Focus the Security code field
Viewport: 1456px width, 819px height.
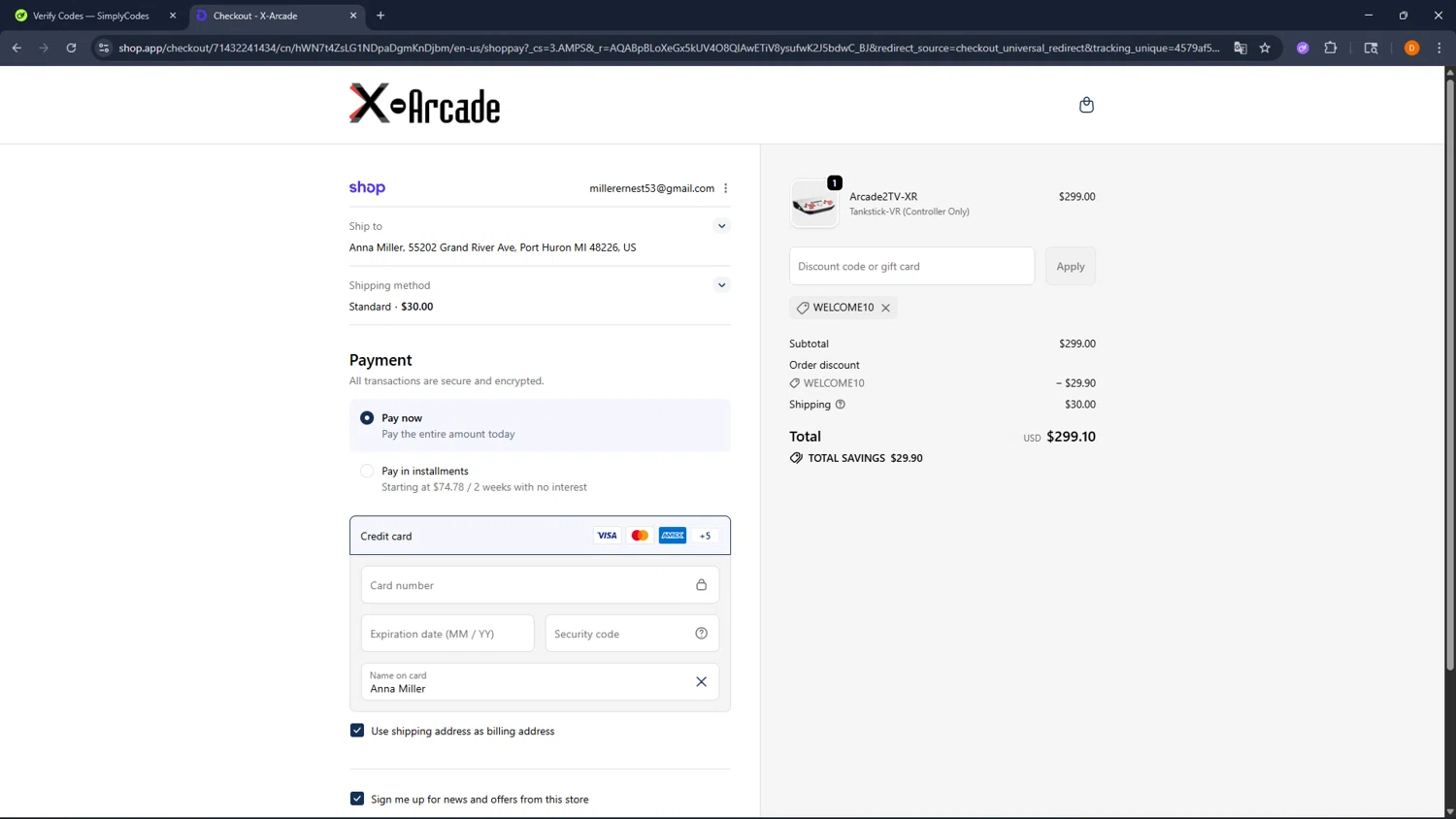632,634
